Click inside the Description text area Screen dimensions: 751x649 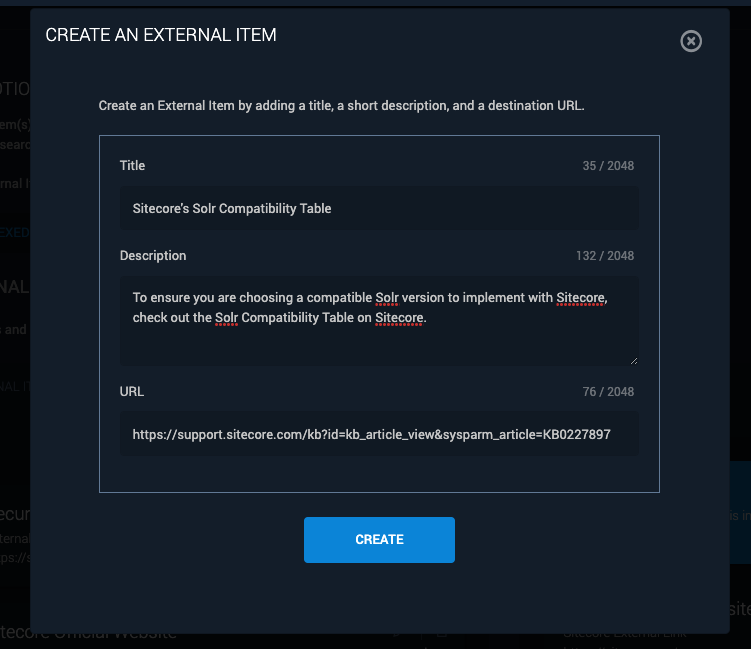(379, 321)
